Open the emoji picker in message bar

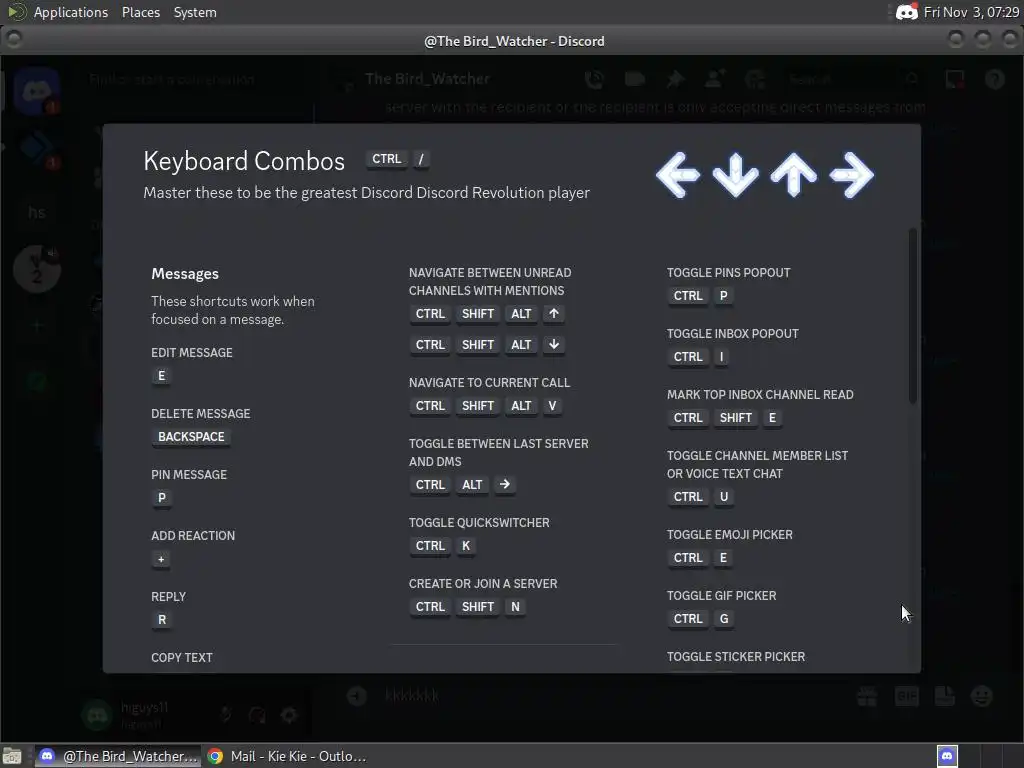point(982,696)
